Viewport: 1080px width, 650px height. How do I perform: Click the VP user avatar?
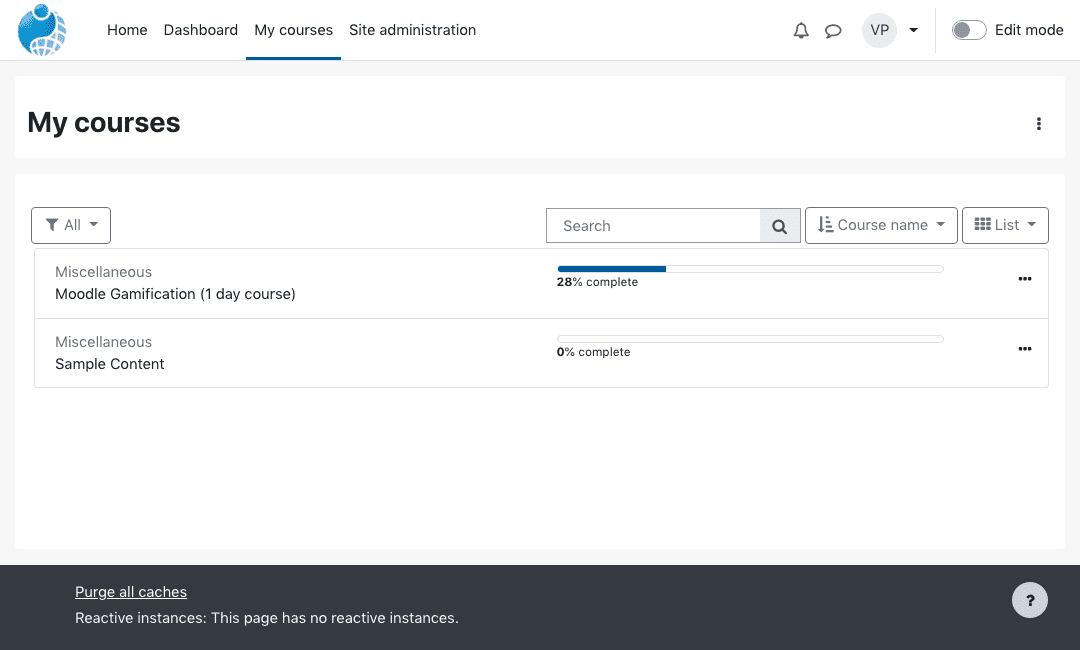879,30
